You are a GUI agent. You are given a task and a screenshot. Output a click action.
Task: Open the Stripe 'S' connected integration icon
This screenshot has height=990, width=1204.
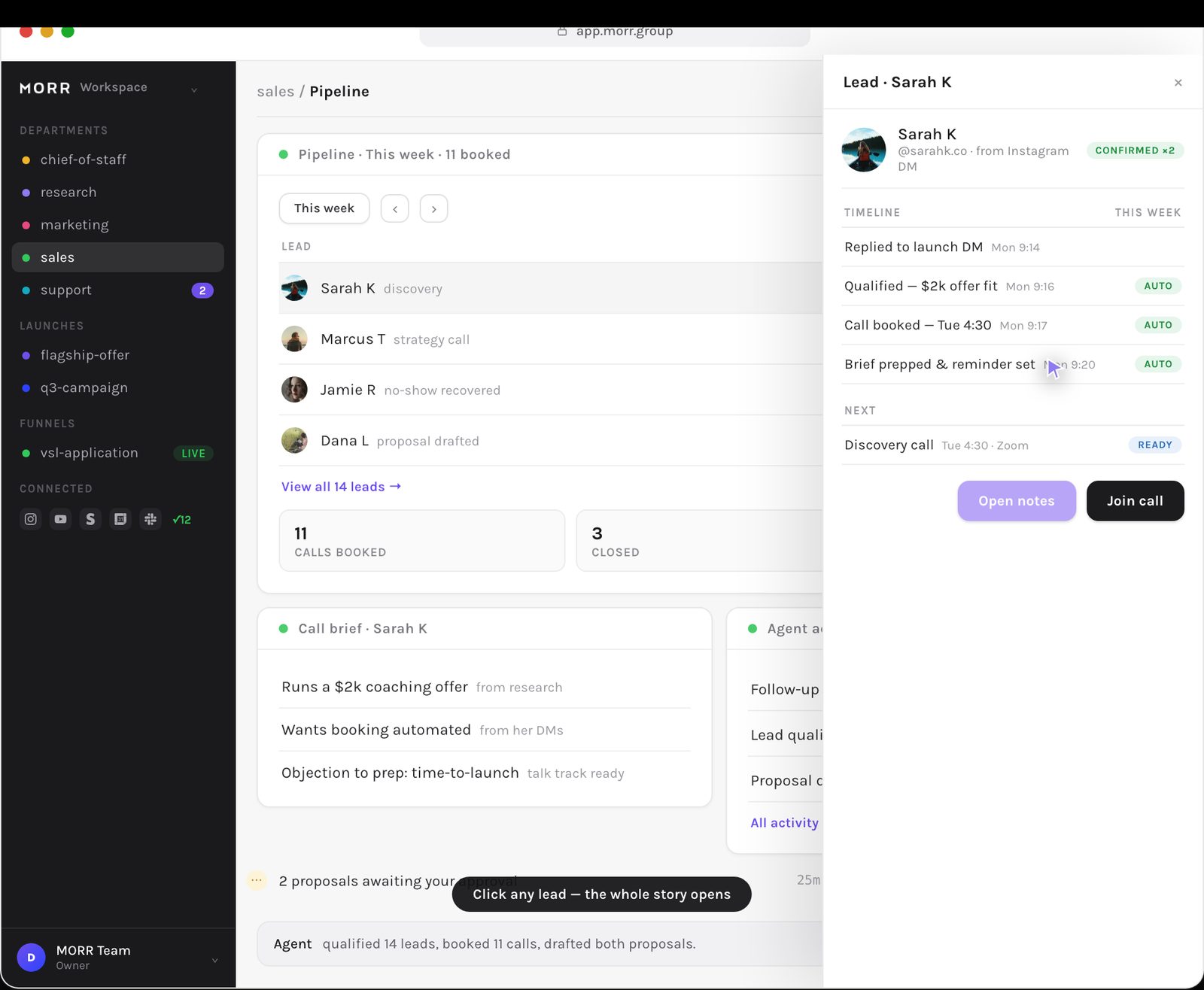point(90,519)
